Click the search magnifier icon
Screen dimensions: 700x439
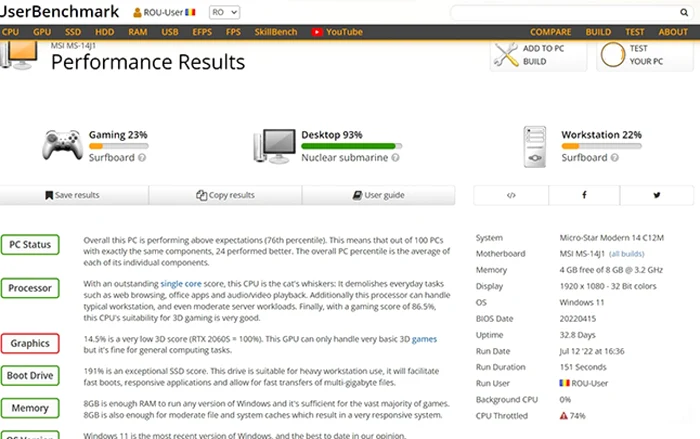[x=683, y=13]
